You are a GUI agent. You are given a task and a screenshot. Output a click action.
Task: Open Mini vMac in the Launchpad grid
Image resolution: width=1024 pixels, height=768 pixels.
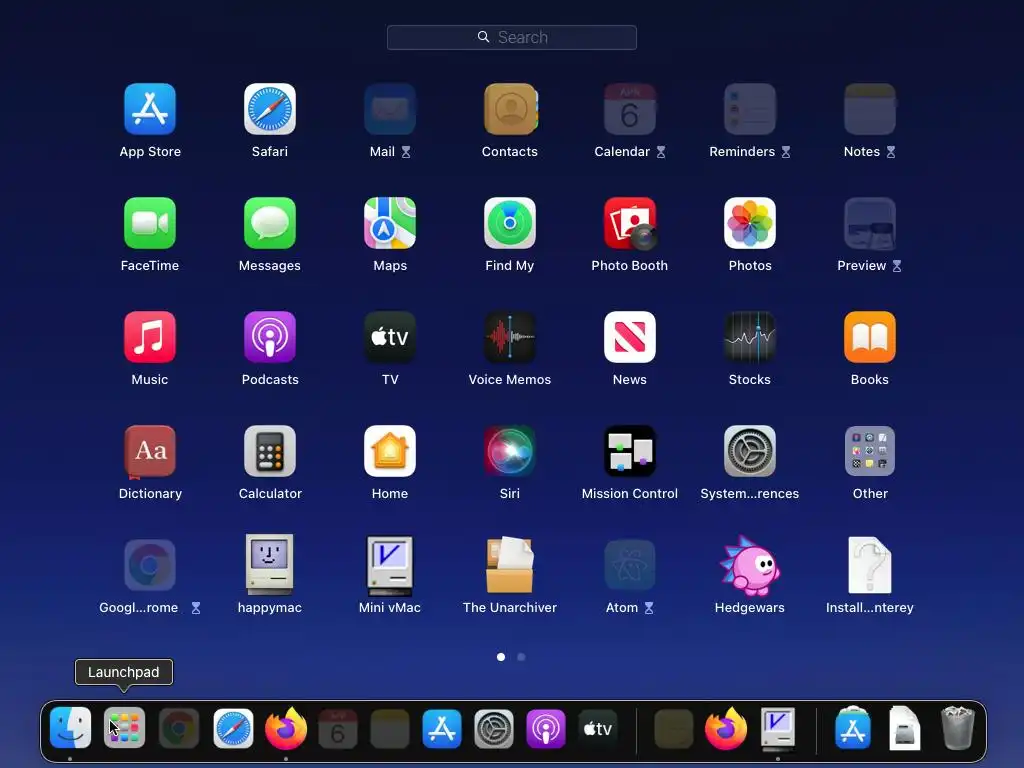coord(390,566)
